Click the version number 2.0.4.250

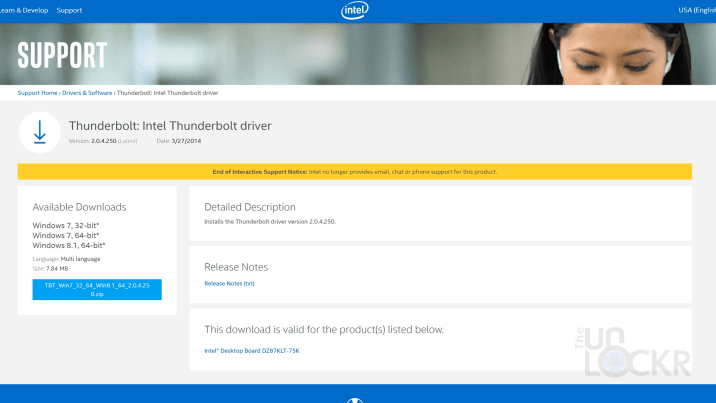(104, 141)
